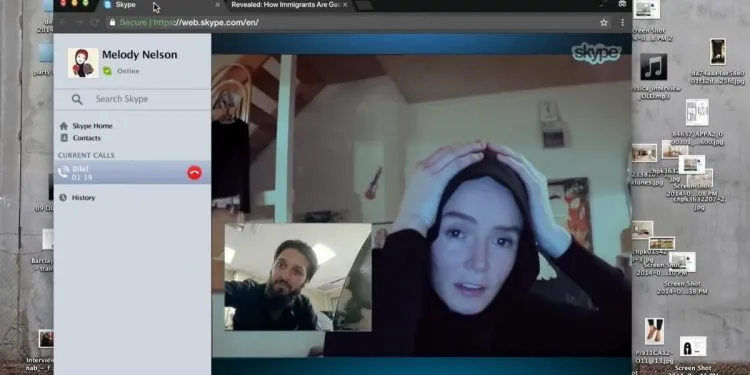Toggle the green Online status indicator
This screenshot has height=375, width=750.
107,71
